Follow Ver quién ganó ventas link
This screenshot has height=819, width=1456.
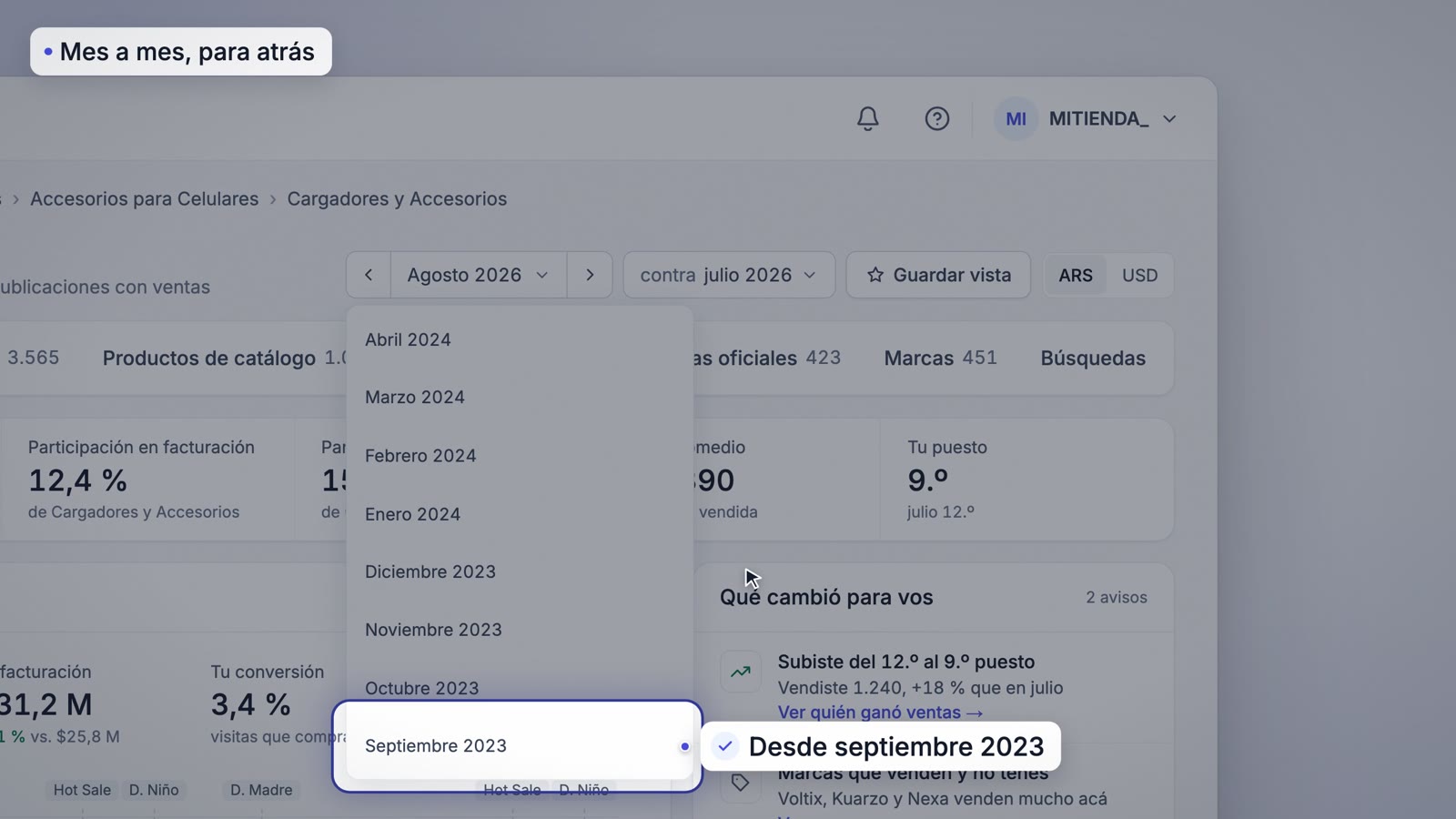(x=880, y=713)
